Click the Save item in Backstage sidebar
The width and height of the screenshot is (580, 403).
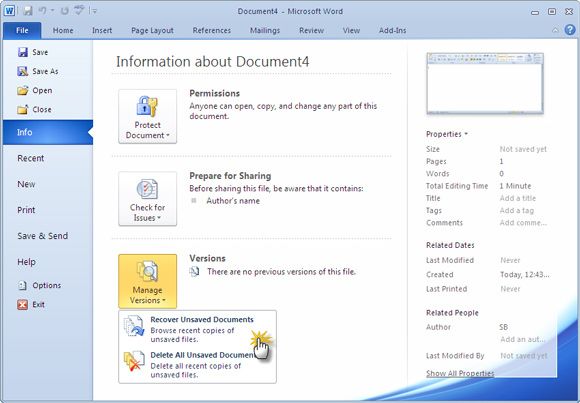click(33, 52)
